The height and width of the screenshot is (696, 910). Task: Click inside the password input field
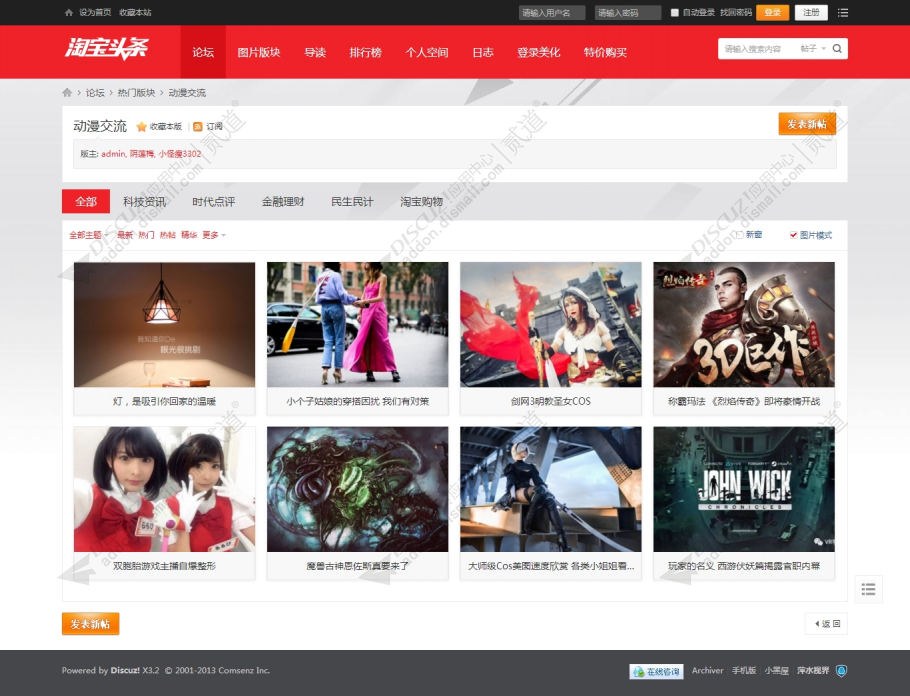coord(628,13)
